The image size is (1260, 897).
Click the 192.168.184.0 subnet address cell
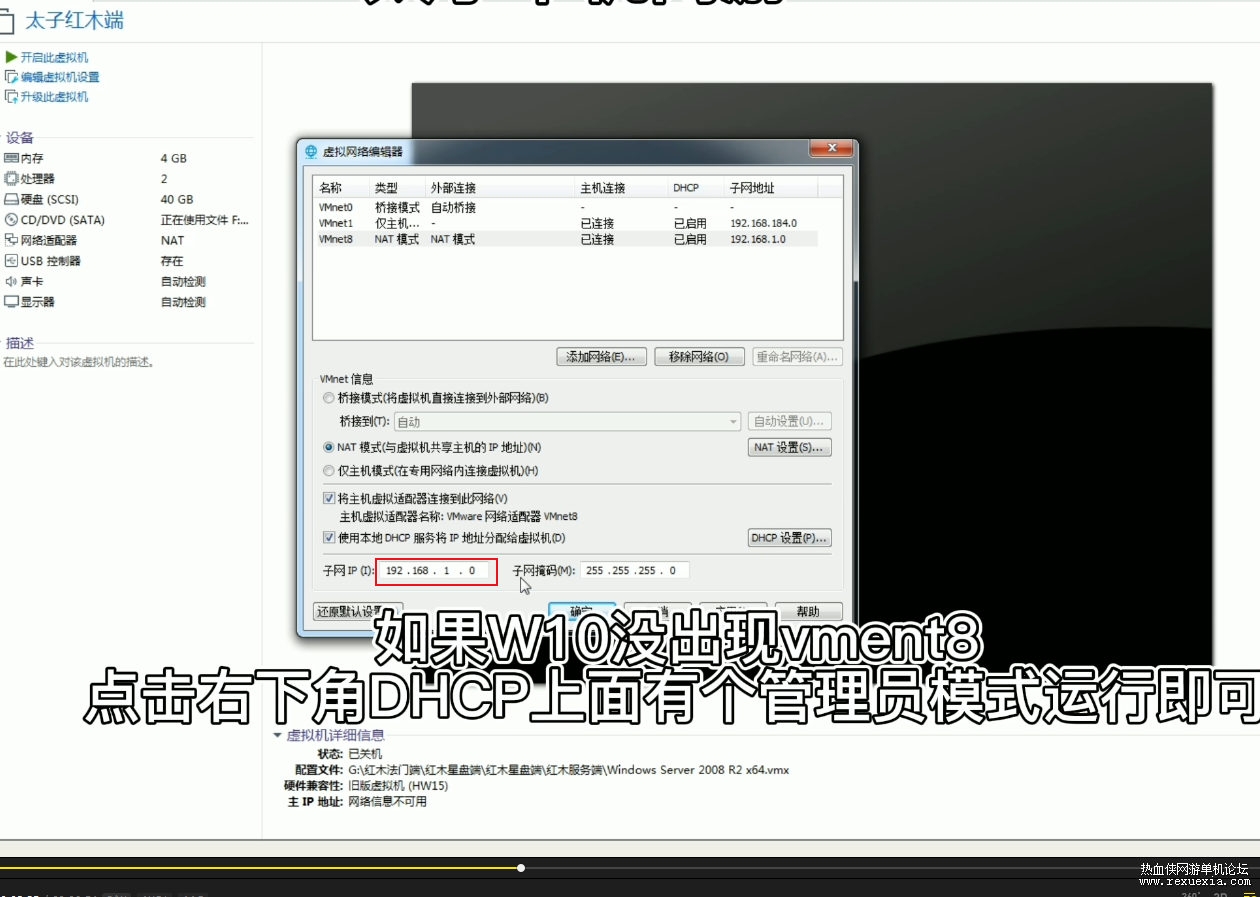763,223
